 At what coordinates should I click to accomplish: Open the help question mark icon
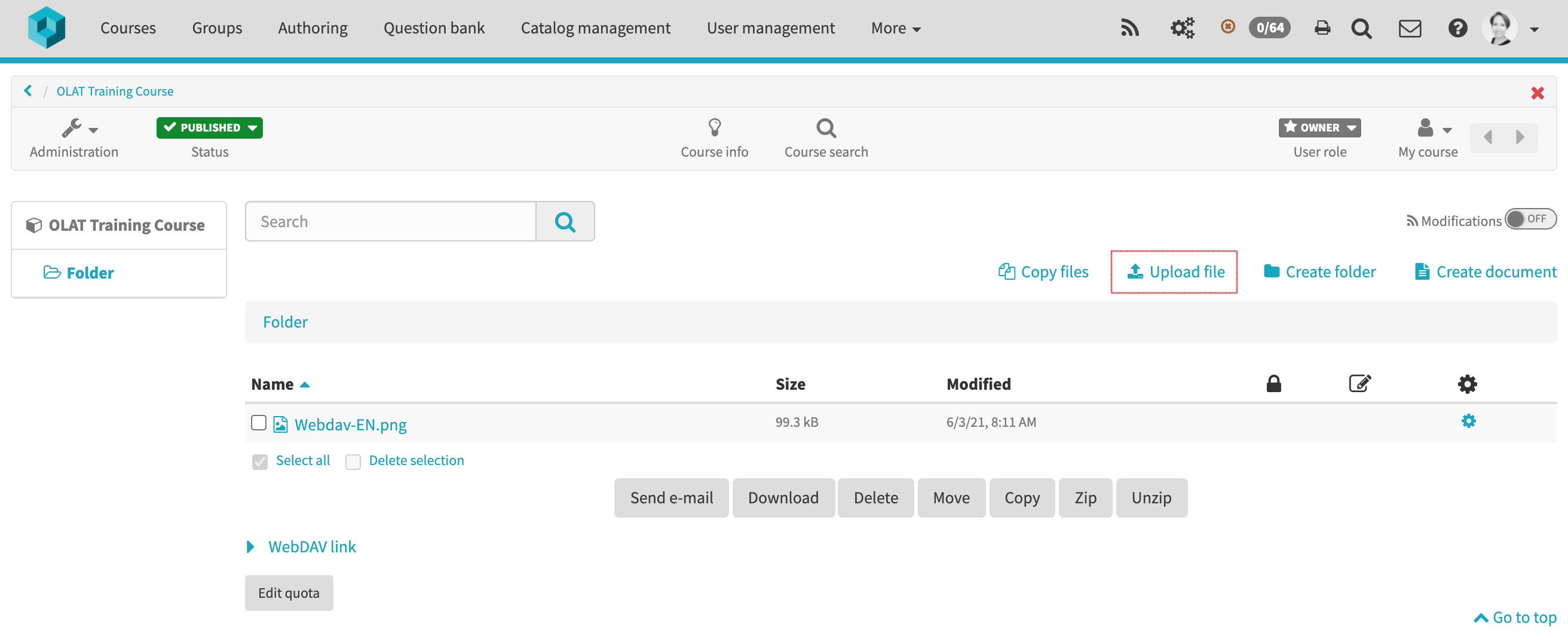(1457, 28)
